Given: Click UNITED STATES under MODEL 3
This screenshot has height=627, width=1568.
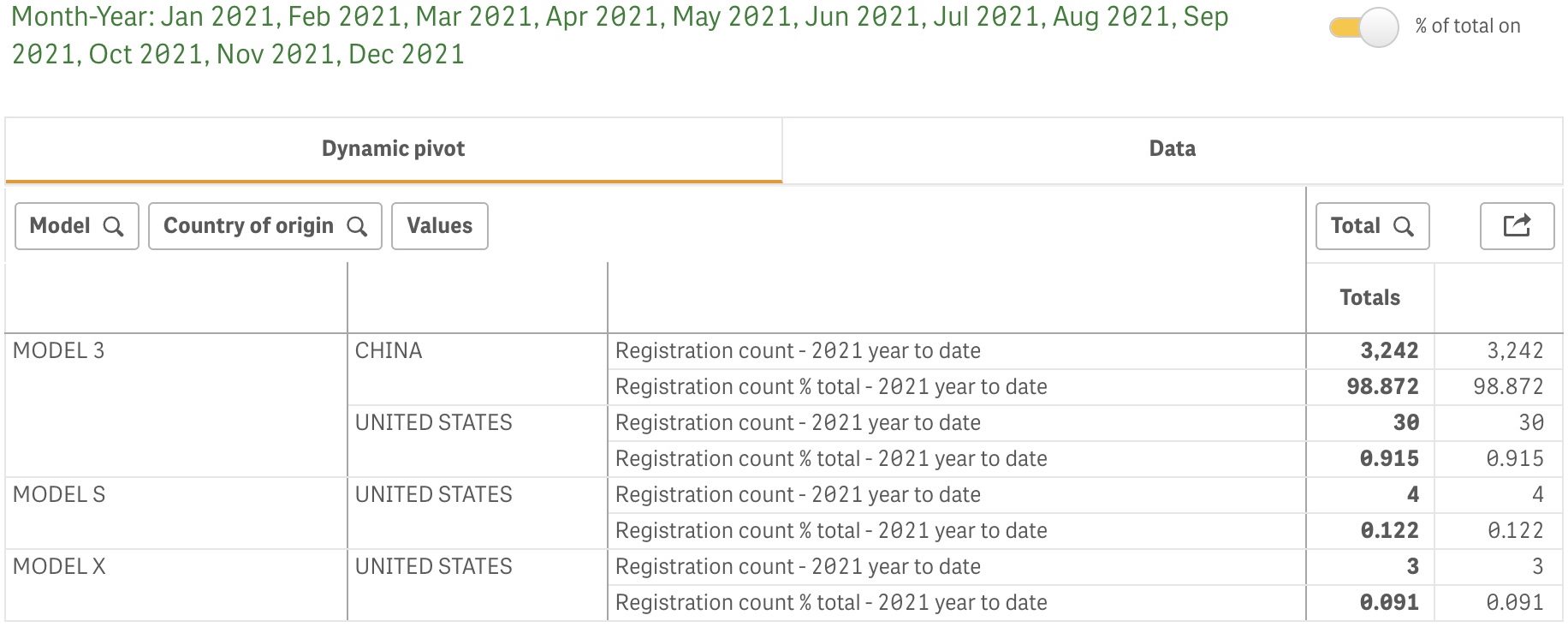Looking at the screenshot, I should (x=434, y=422).
